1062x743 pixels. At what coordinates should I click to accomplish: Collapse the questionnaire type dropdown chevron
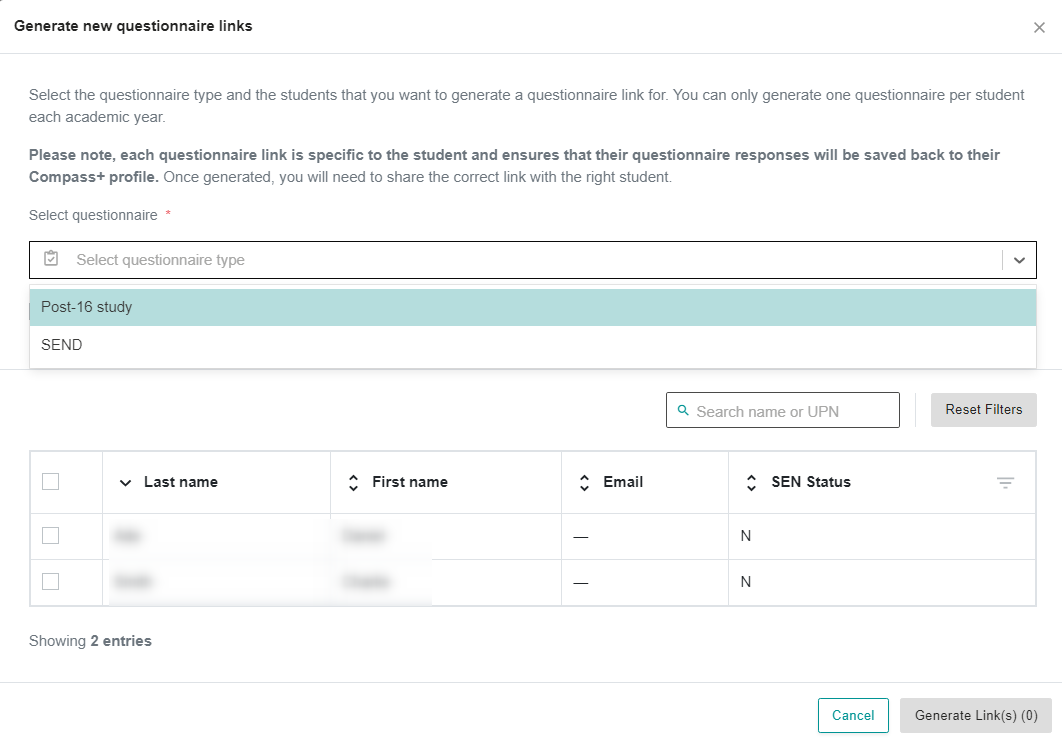[1019, 260]
